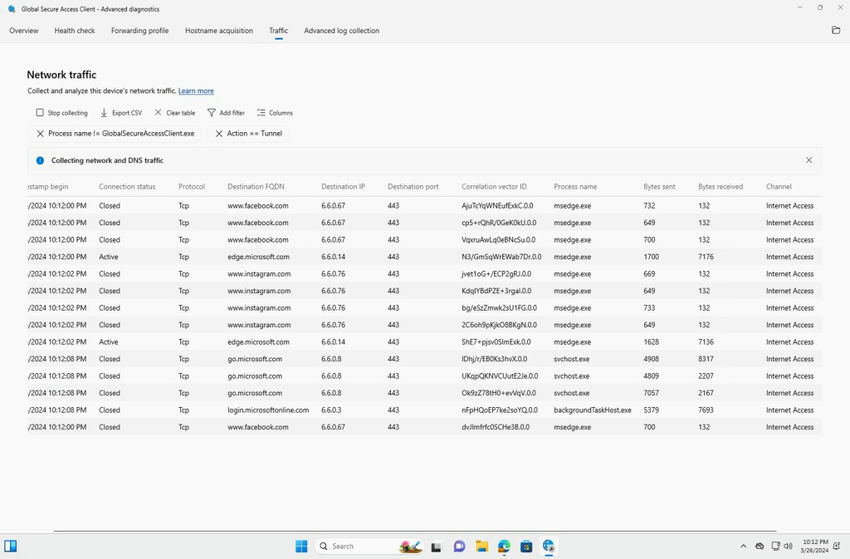Open Task View from taskbar
This screenshot has width=850, height=559.
coord(436,547)
